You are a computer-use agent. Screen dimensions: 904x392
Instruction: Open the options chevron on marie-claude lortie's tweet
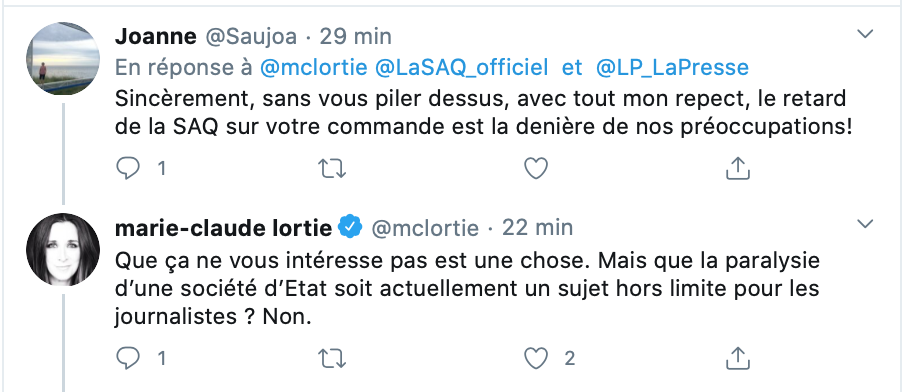(x=865, y=224)
